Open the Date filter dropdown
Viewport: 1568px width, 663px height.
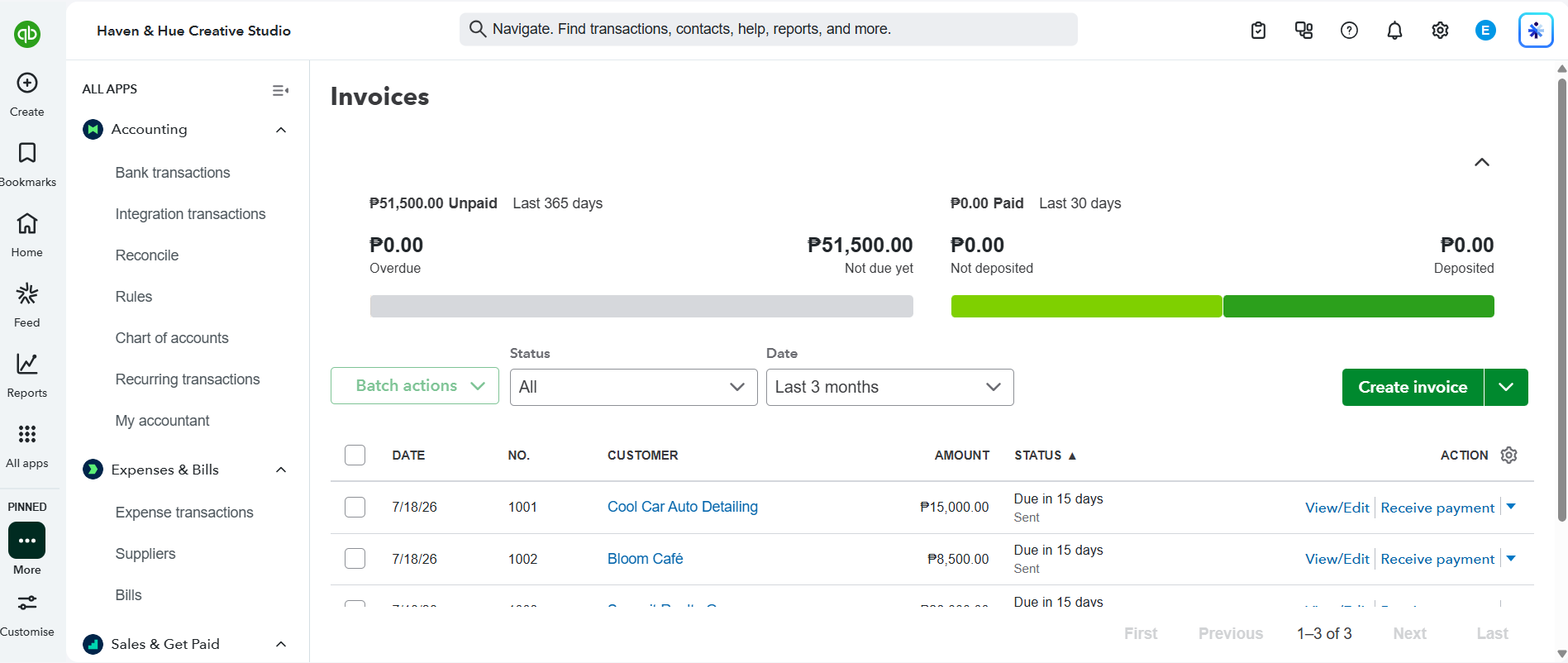pos(890,387)
